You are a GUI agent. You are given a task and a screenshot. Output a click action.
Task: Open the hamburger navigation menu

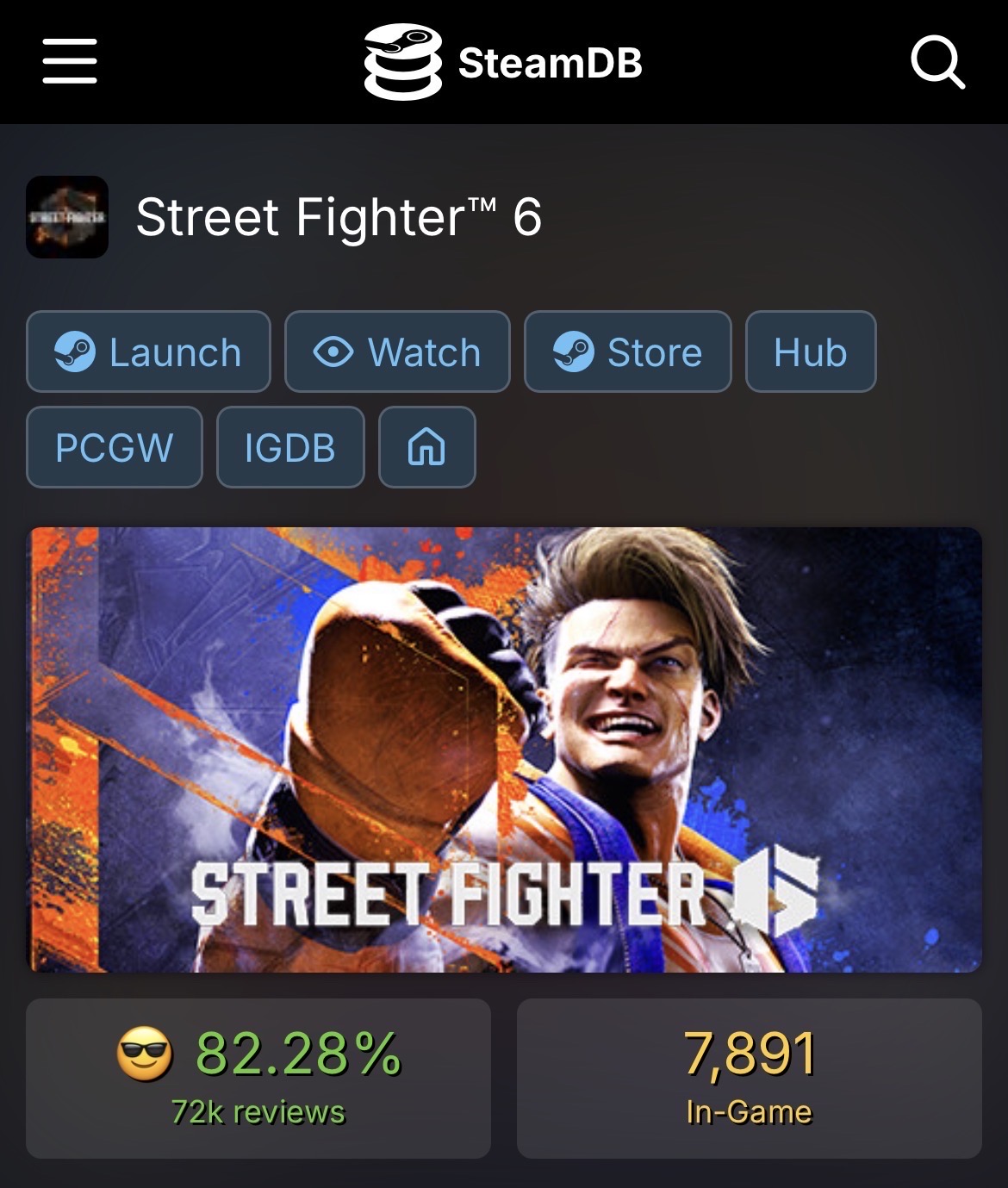(70, 61)
